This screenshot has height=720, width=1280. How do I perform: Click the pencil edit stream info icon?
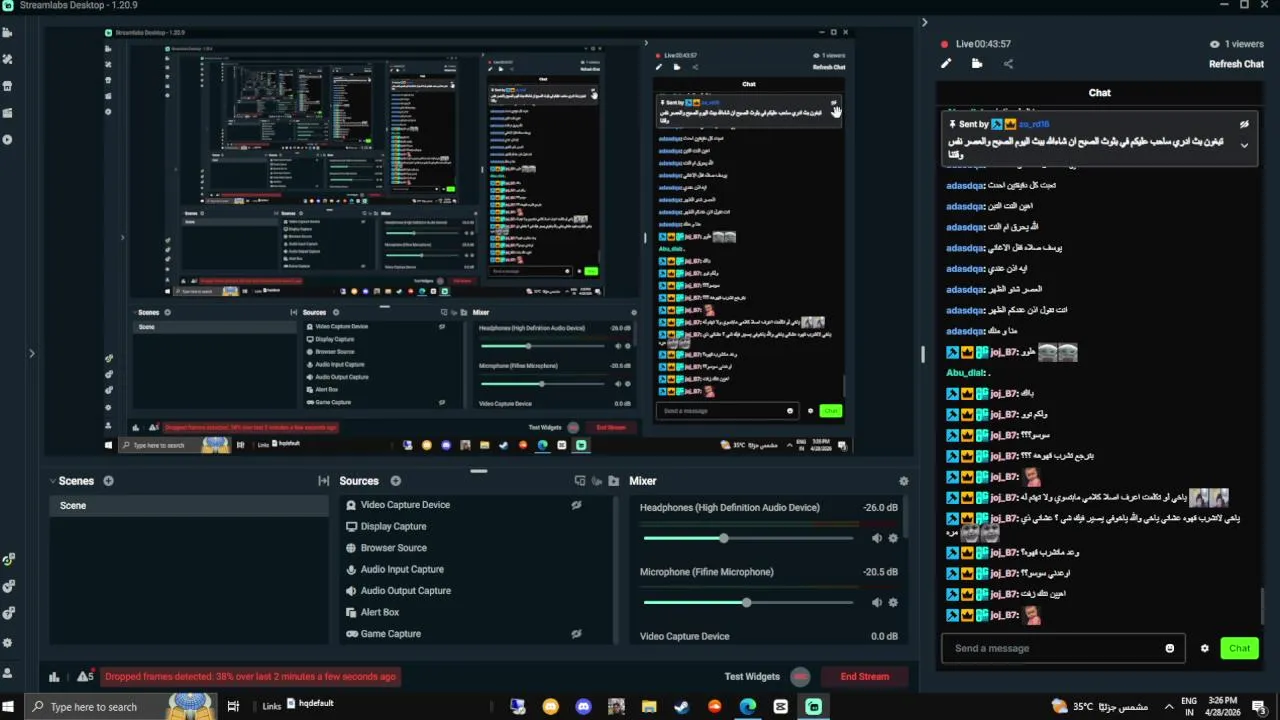point(946,64)
